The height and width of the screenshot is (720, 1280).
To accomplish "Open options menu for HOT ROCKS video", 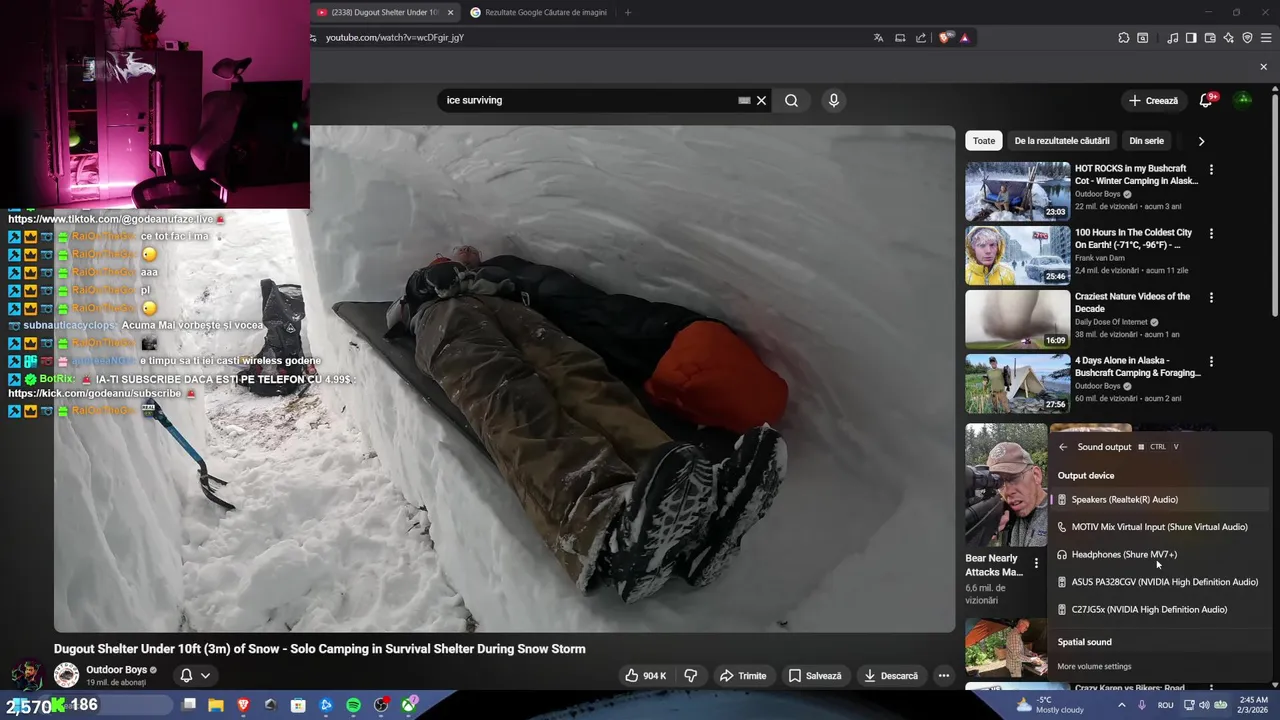I will tap(1211, 170).
